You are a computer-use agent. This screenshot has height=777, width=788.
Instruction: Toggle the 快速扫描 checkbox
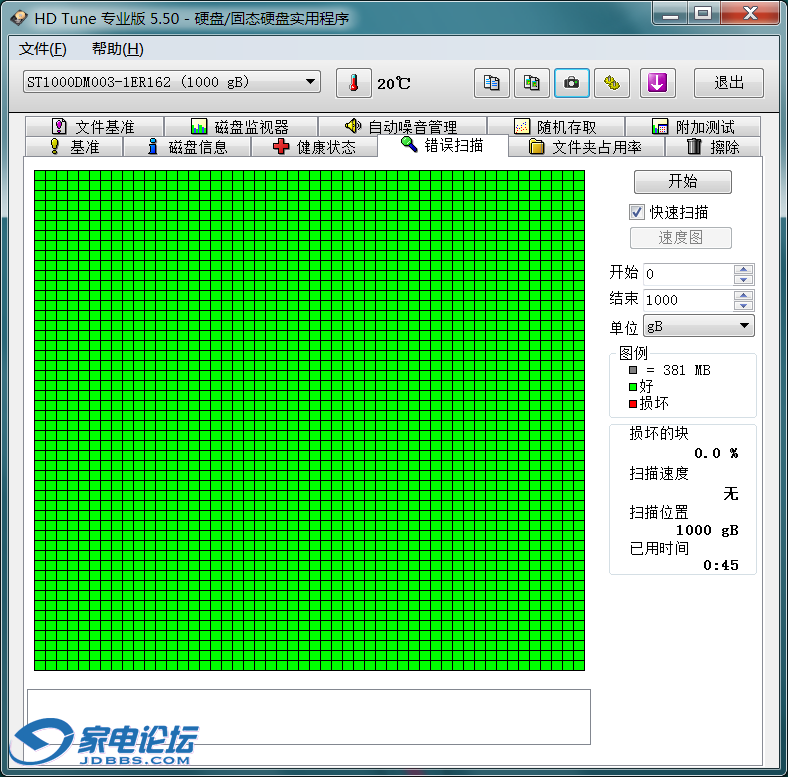point(636,212)
